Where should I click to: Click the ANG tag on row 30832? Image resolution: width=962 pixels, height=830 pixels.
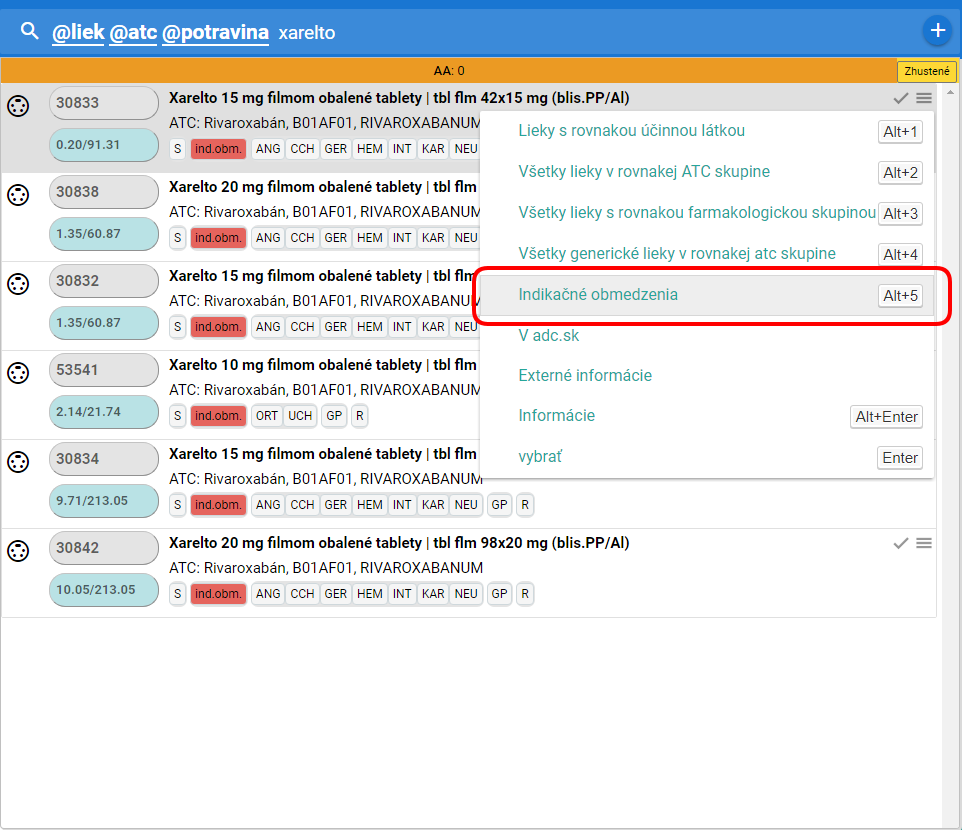coord(268,327)
